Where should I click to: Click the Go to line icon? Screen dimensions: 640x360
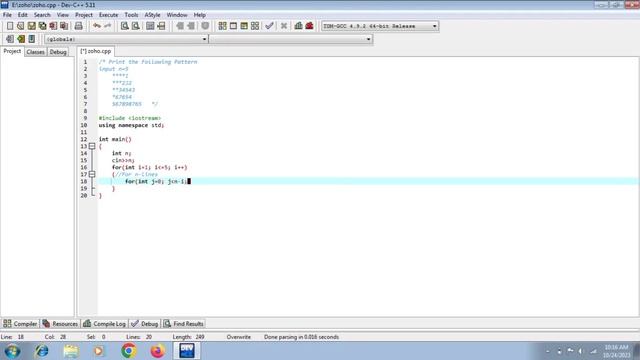pyautogui.click(x=161, y=26)
